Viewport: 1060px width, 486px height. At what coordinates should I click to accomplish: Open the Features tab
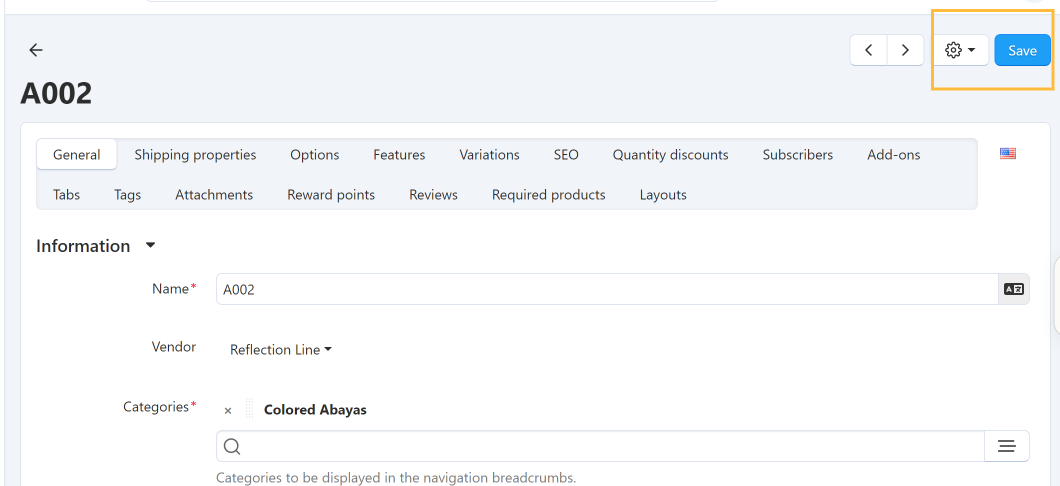399,155
